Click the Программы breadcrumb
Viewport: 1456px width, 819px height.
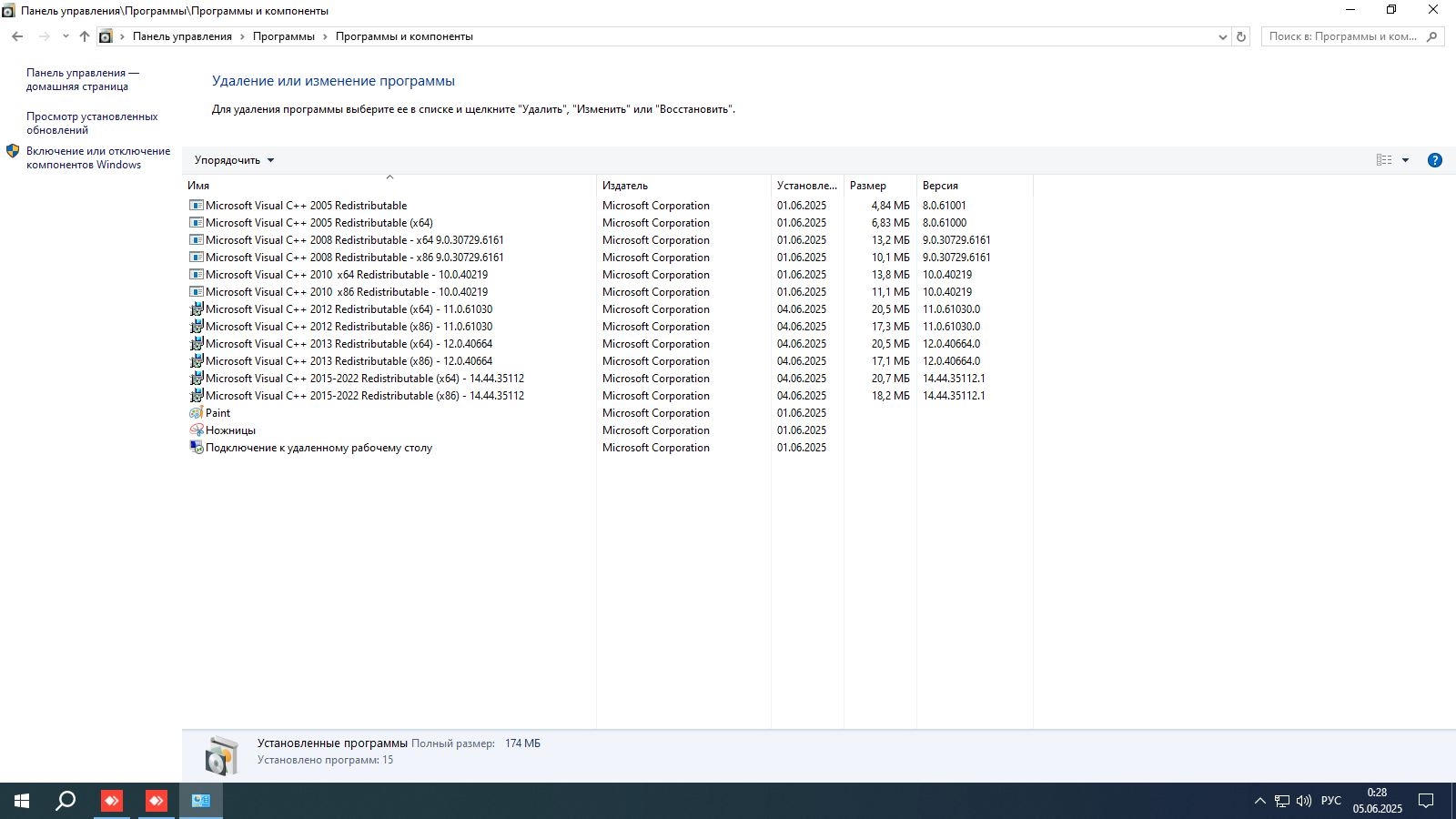click(284, 36)
